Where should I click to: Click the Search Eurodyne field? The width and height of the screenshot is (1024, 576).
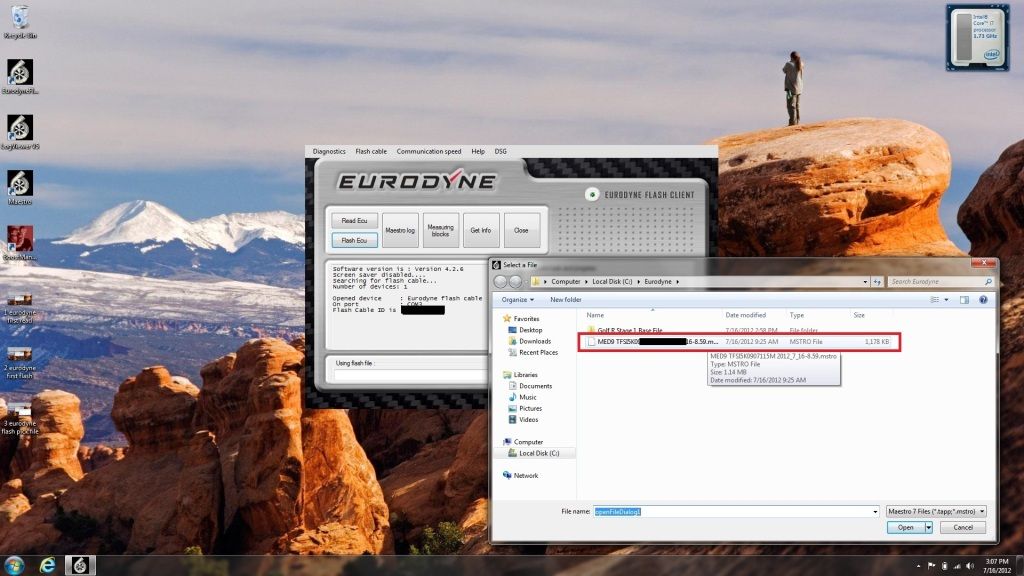tap(941, 281)
